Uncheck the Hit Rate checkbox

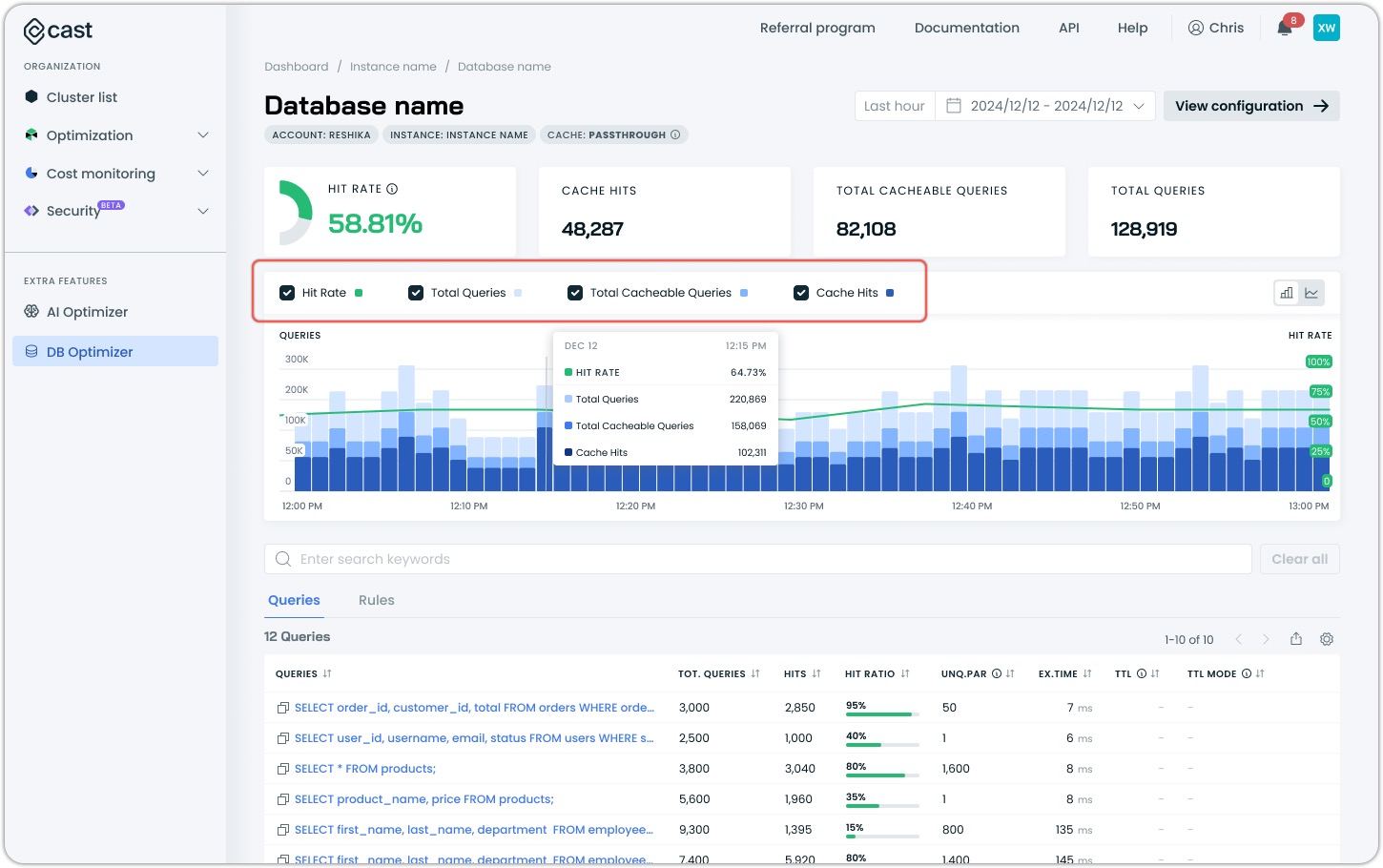pos(287,293)
